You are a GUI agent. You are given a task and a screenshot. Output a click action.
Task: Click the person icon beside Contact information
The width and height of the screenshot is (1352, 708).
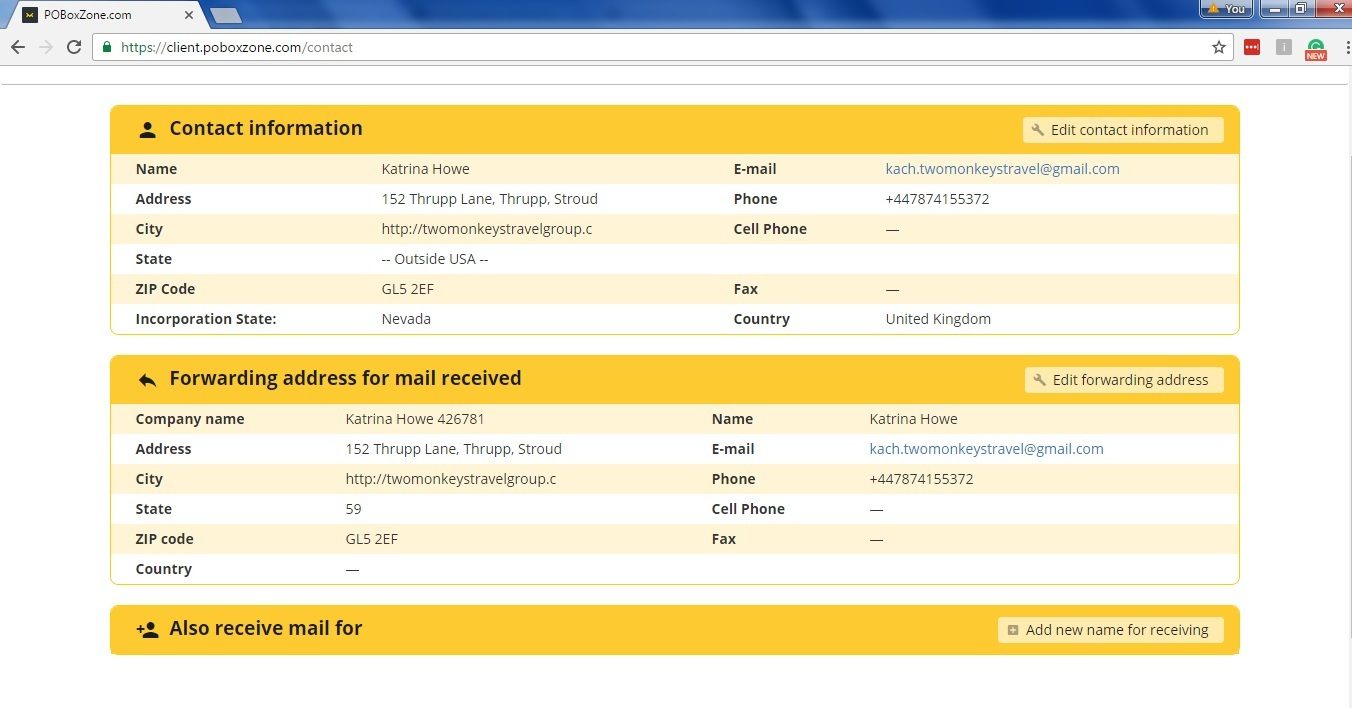pyautogui.click(x=148, y=129)
